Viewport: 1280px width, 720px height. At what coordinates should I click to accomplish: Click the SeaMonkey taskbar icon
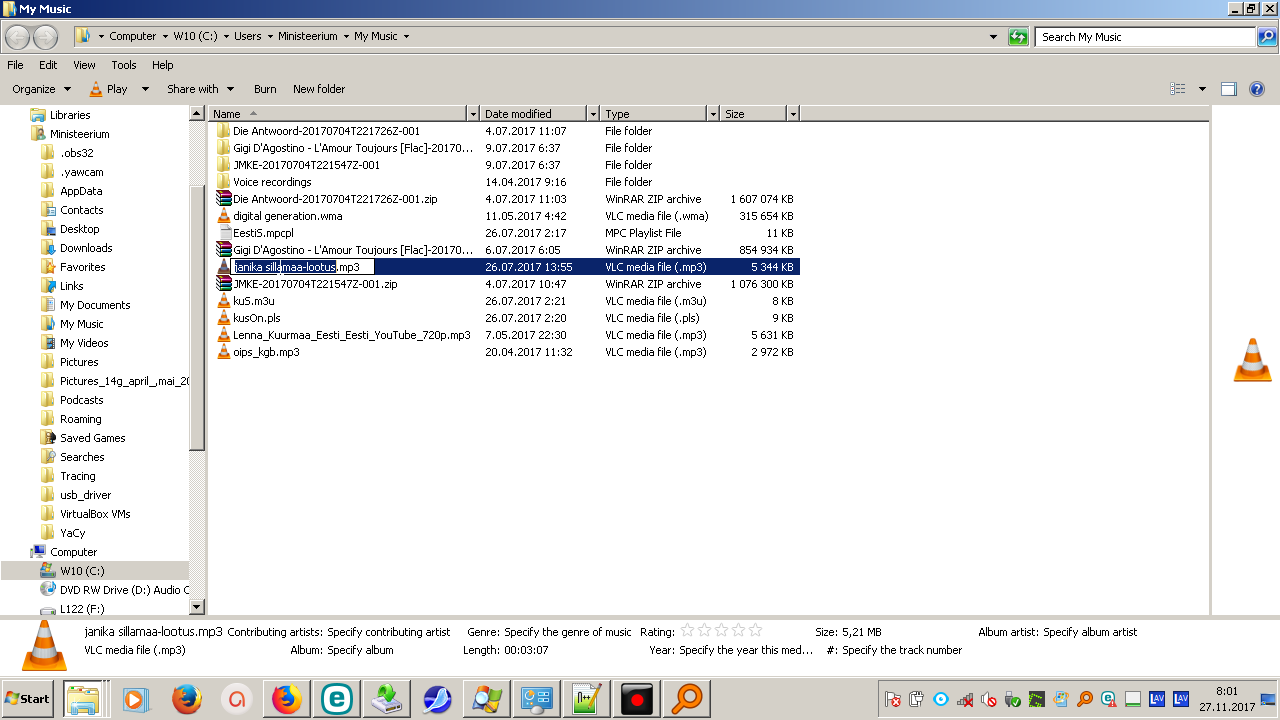pyautogui.click(x=436, y=699)
